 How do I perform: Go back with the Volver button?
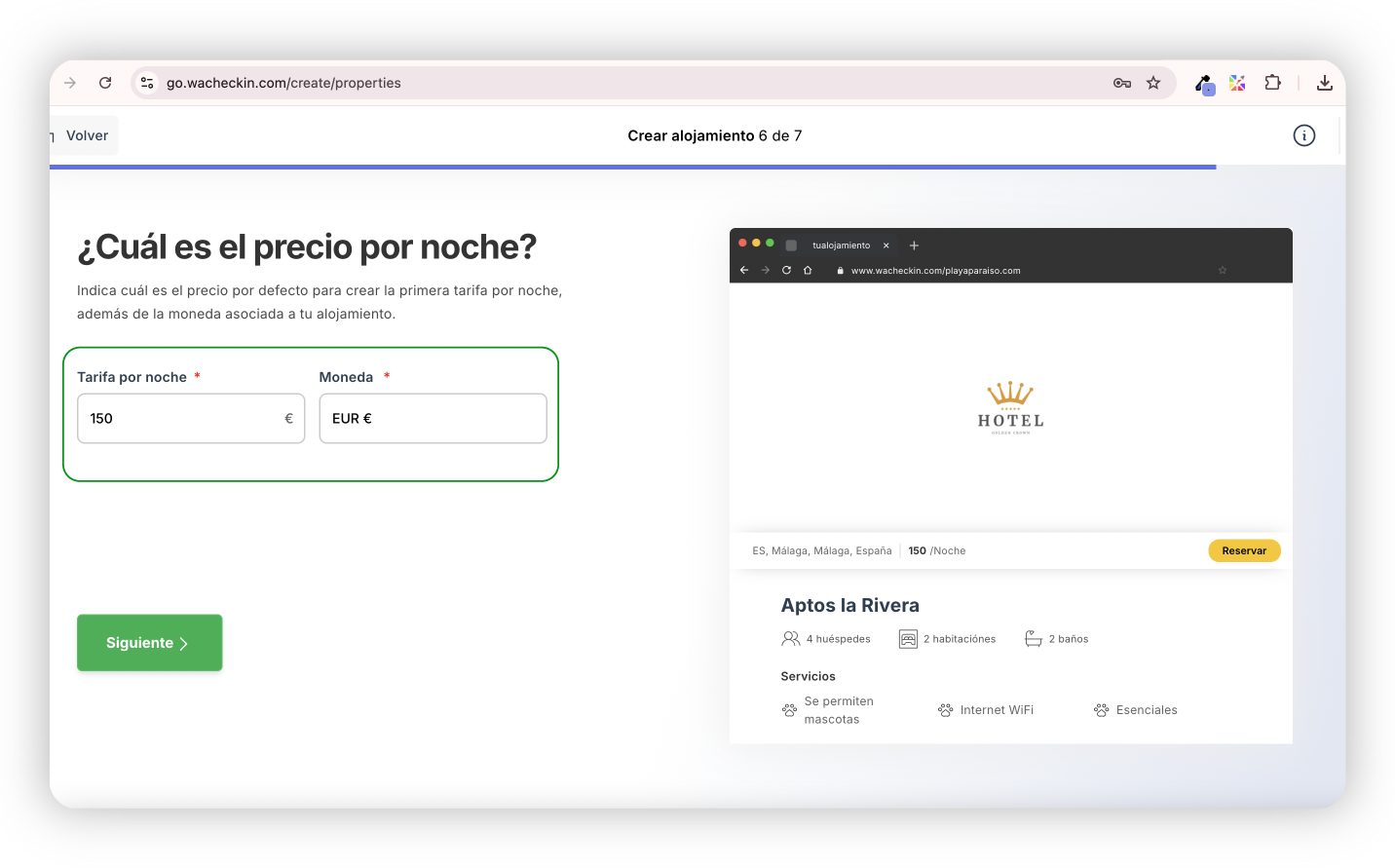[86, 135]
